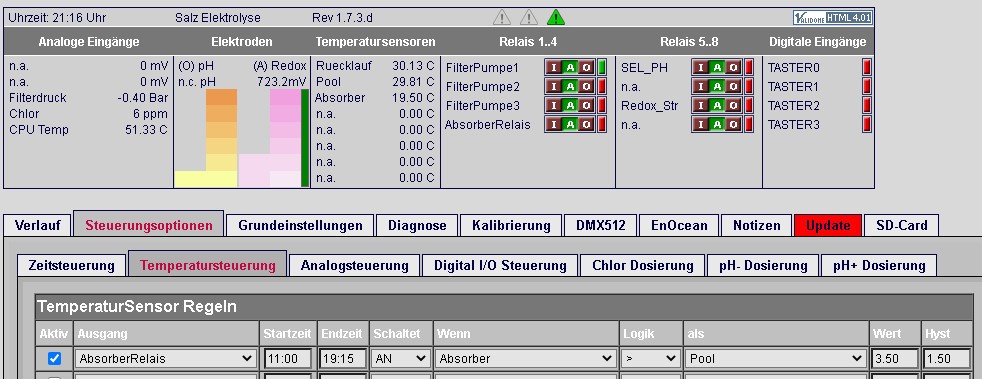Open the Validome HTML 4.01 badge

(832, 18)
